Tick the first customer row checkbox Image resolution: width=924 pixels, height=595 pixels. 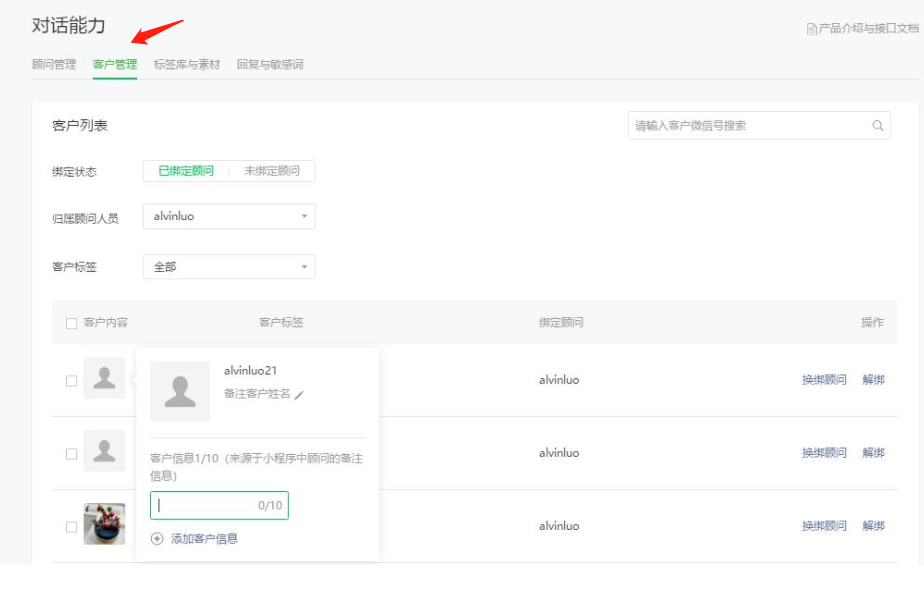[71, 381]
